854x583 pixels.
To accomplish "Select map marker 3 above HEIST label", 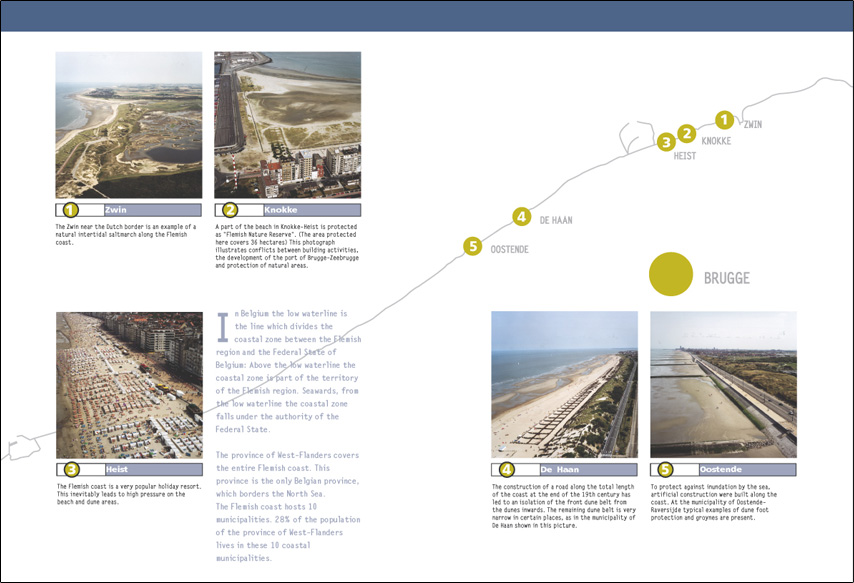I will click(x=666, y=143).
